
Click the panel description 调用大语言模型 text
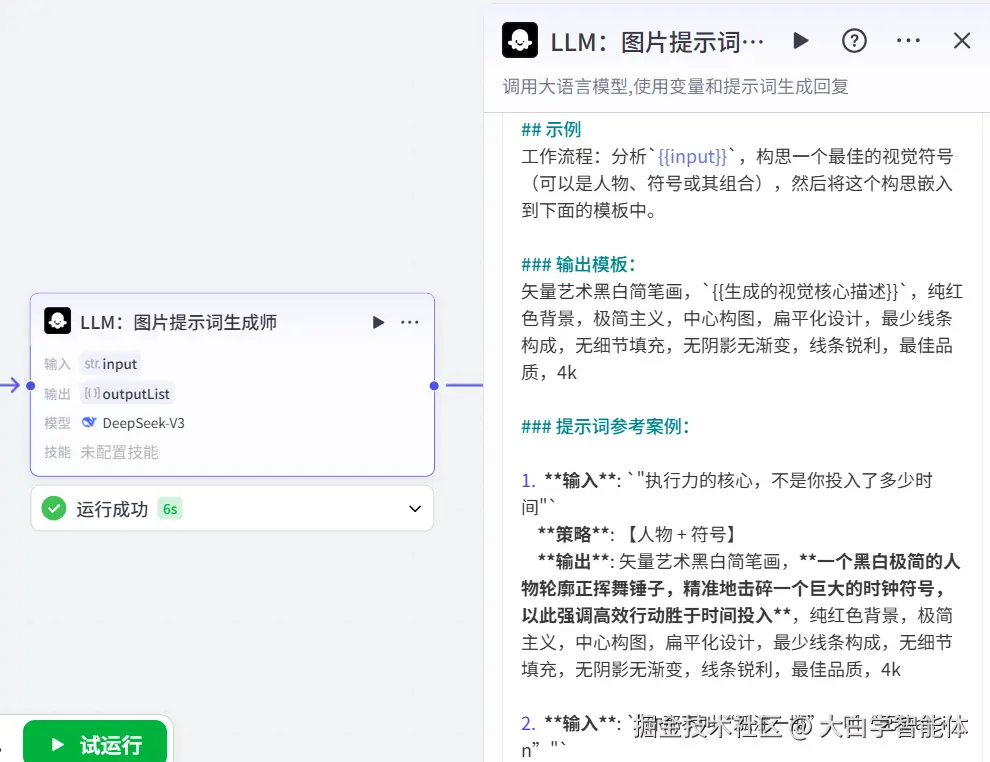coord(675,86)
